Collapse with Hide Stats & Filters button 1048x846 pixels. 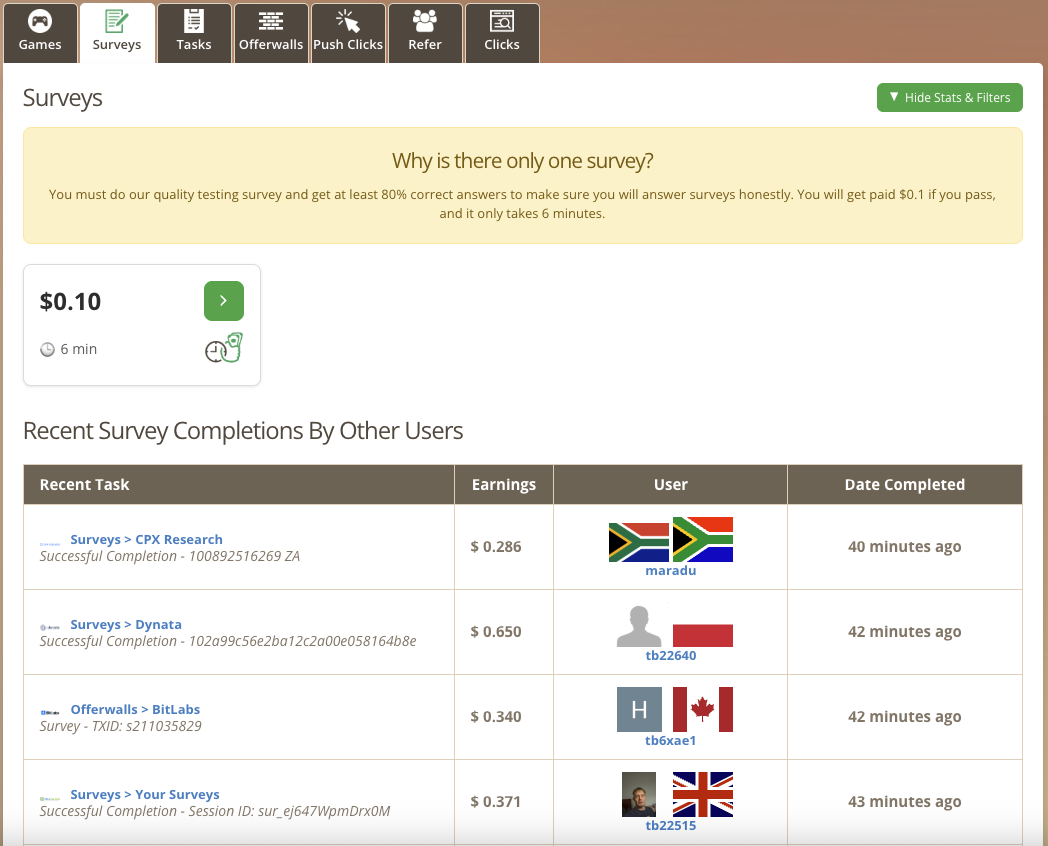coord(949,97)
